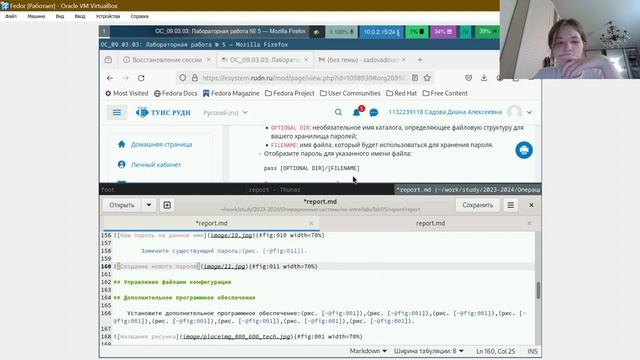
Task: Open the Русский (ru) language dropdown
Action: pos(225,112)
